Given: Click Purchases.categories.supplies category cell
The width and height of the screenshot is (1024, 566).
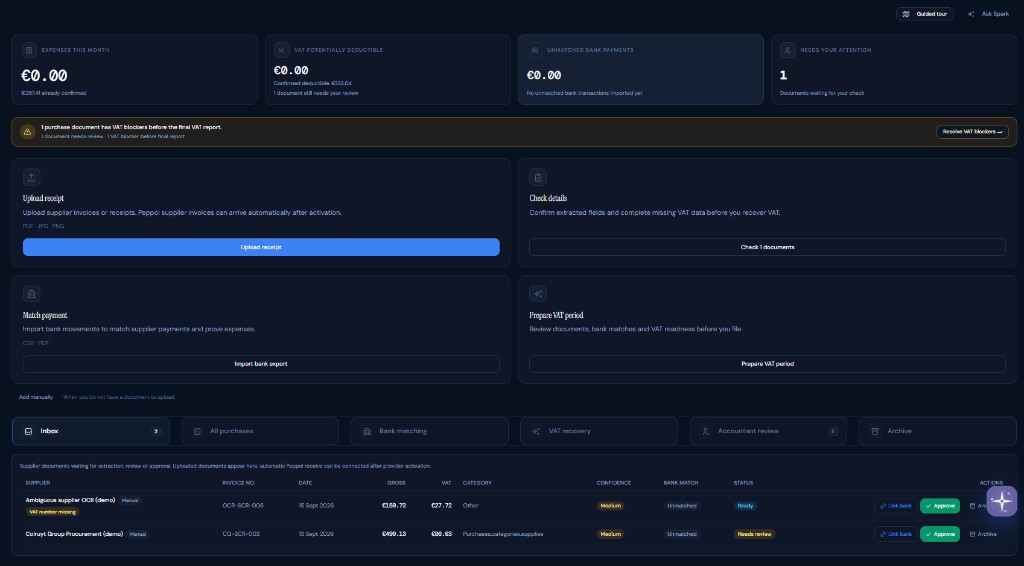Looking at the screenshot, I should (x=503, y=534).
